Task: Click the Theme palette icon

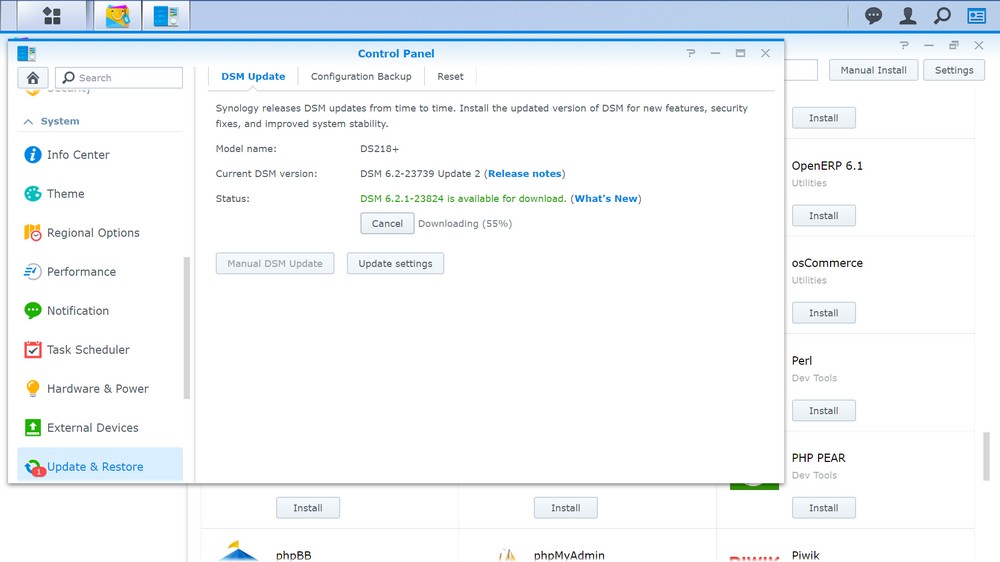Action: tap(33, 193)
